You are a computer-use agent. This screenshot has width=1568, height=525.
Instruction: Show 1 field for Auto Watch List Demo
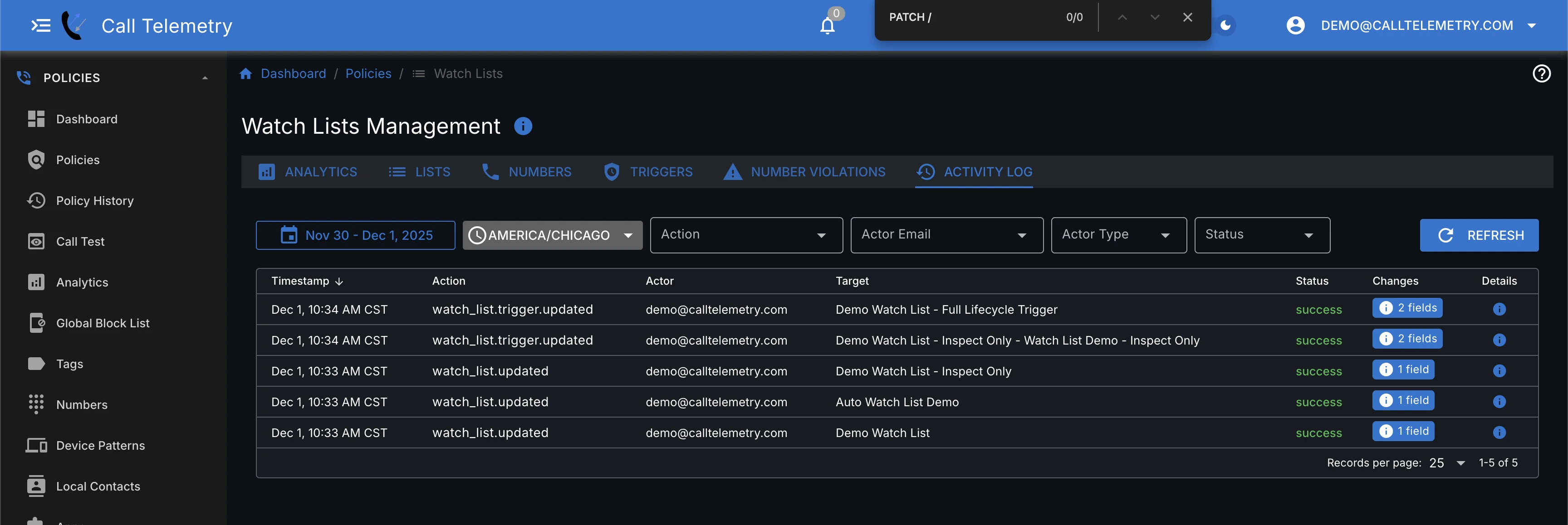pyautogui.click(x=1403, y=400)
